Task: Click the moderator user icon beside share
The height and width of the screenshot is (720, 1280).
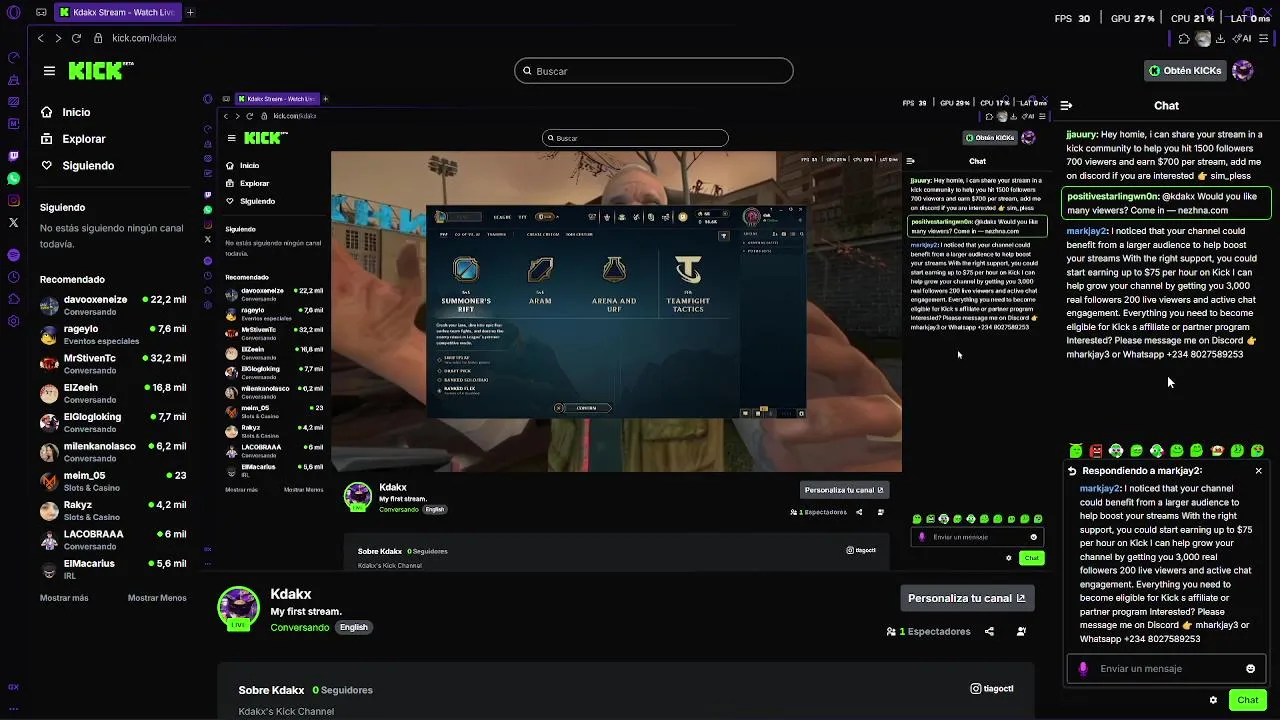Action: [1021, 631]
